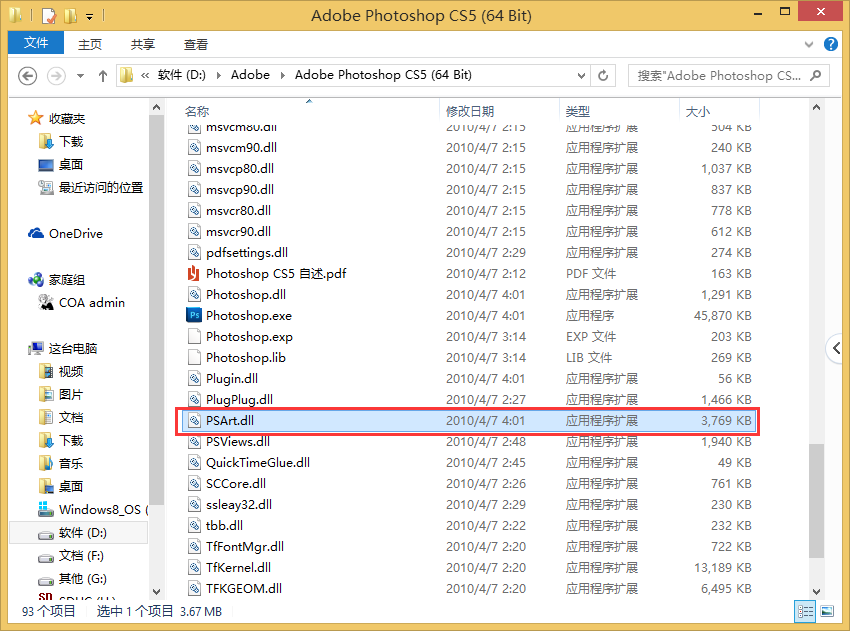Open 音乐 folder in sidebar

[71, 463]
